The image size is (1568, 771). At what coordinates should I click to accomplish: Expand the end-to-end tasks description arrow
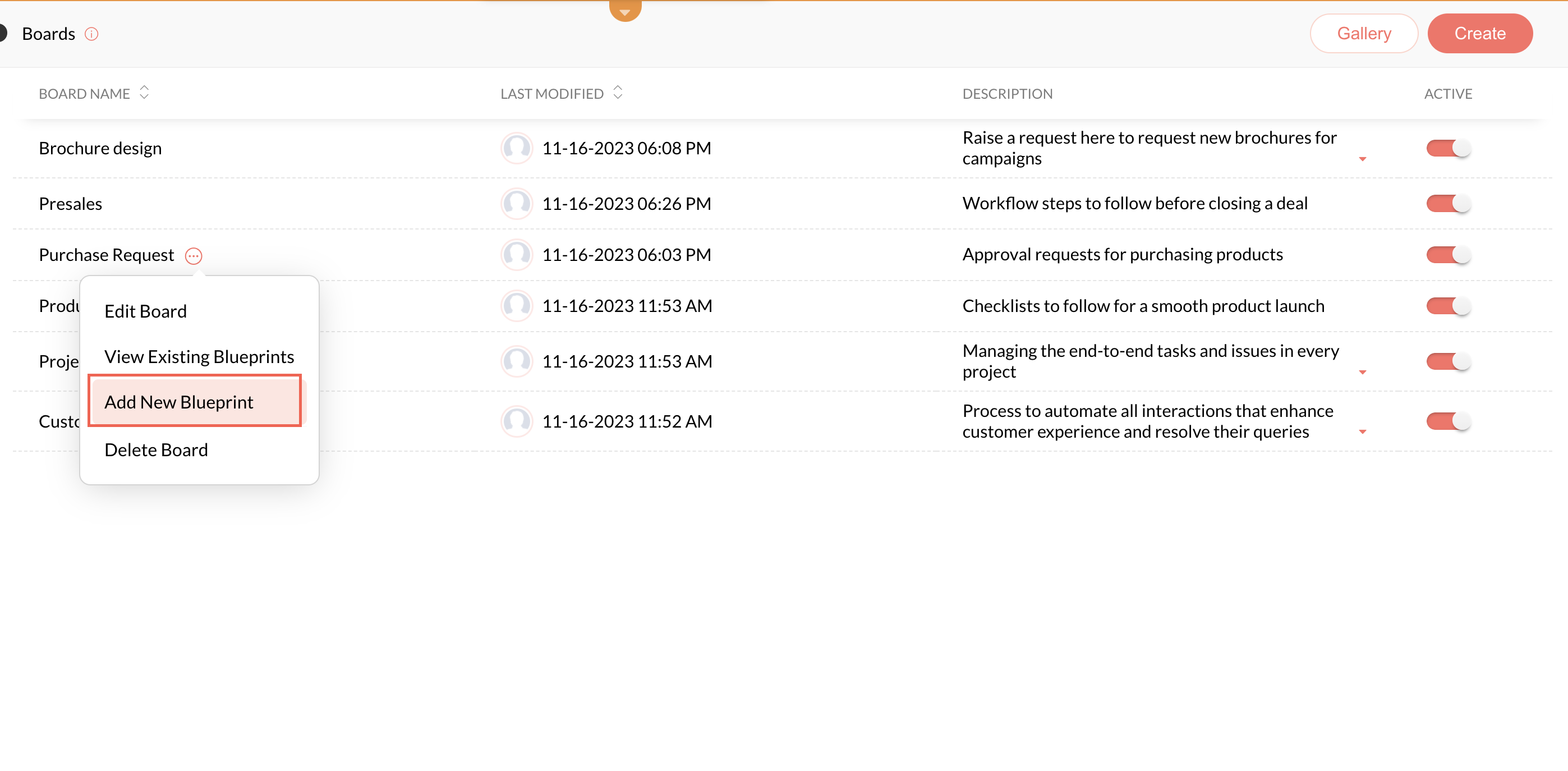pos(1362,373)
